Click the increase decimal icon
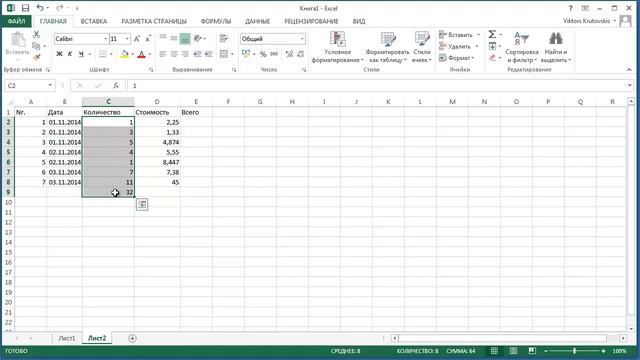 point(289,54)
